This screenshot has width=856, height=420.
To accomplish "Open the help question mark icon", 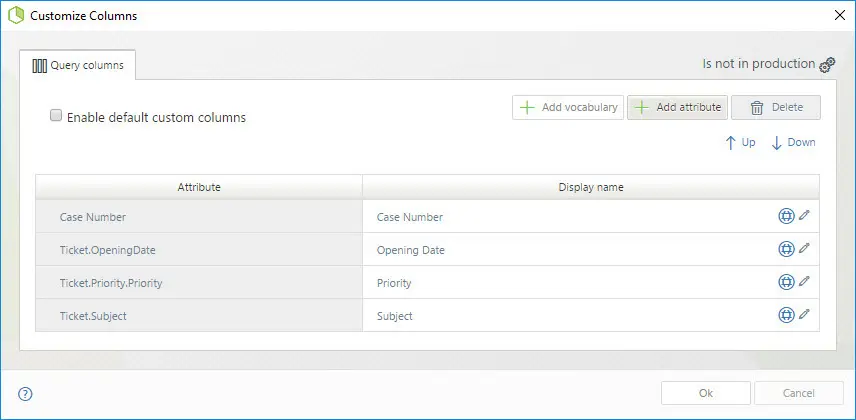I will [x=26, y=394].
